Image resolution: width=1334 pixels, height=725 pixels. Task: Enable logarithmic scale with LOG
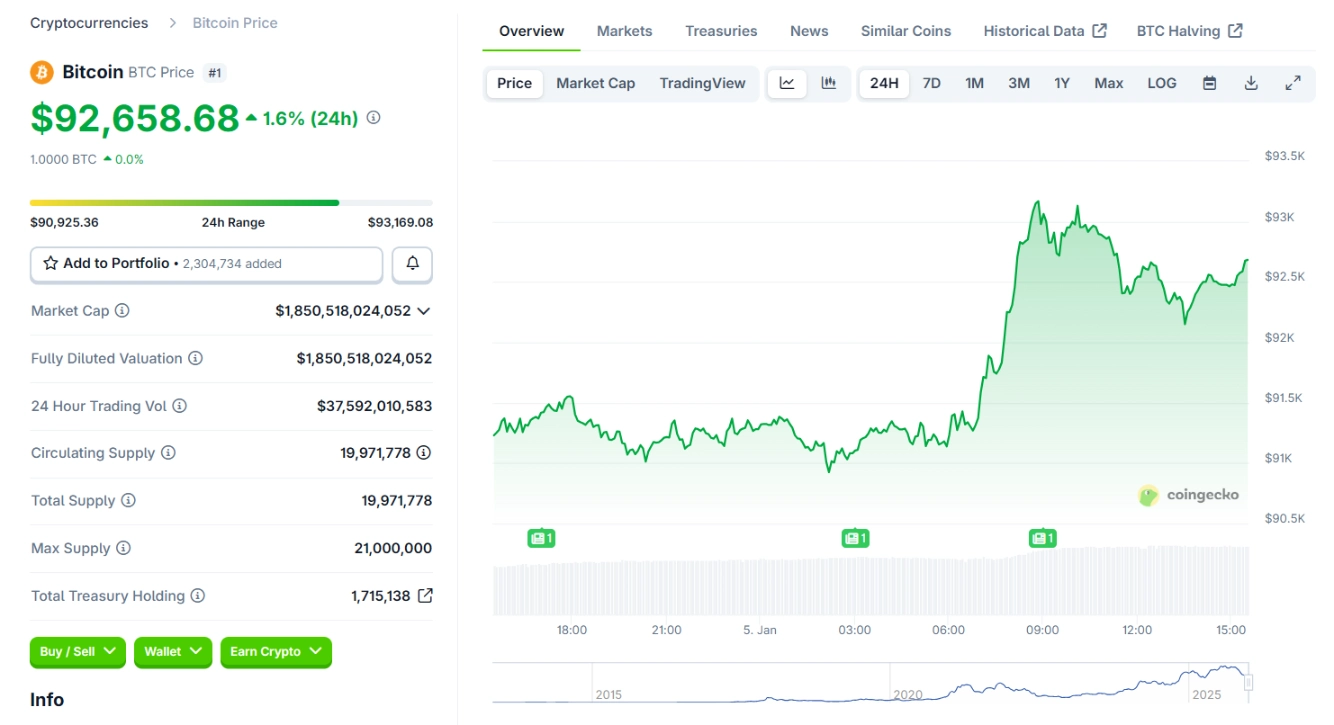point(1161,83)
